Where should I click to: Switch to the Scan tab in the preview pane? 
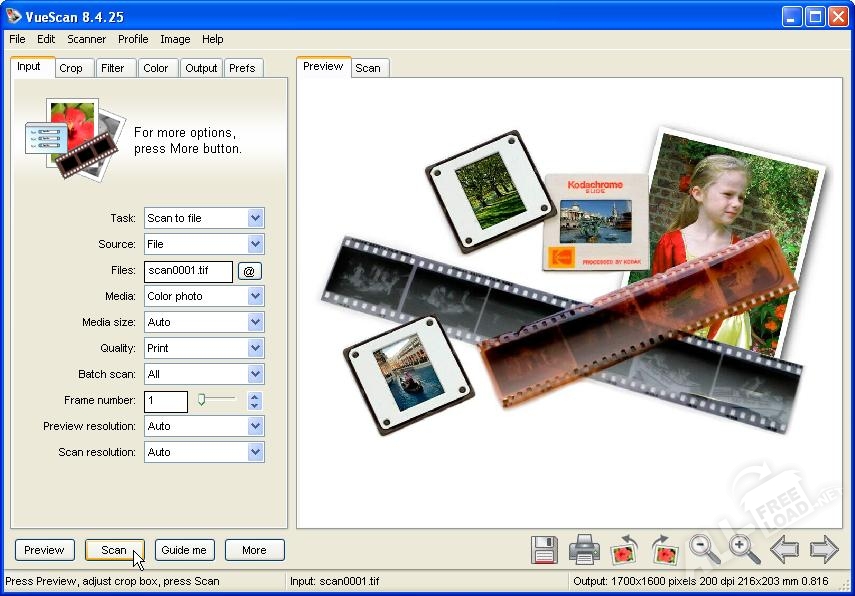point(368,68)
